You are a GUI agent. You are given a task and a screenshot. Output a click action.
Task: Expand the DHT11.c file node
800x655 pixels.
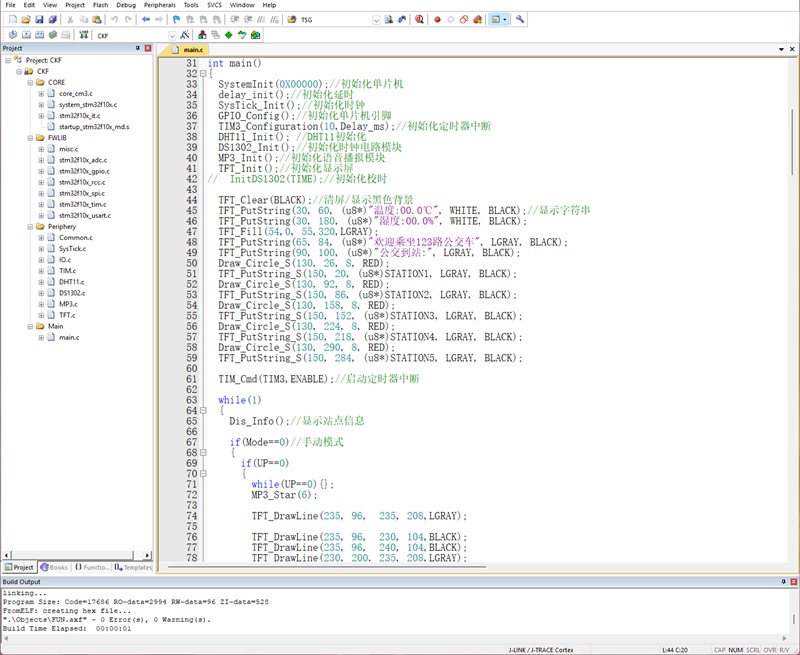click(x=41, y=282)
